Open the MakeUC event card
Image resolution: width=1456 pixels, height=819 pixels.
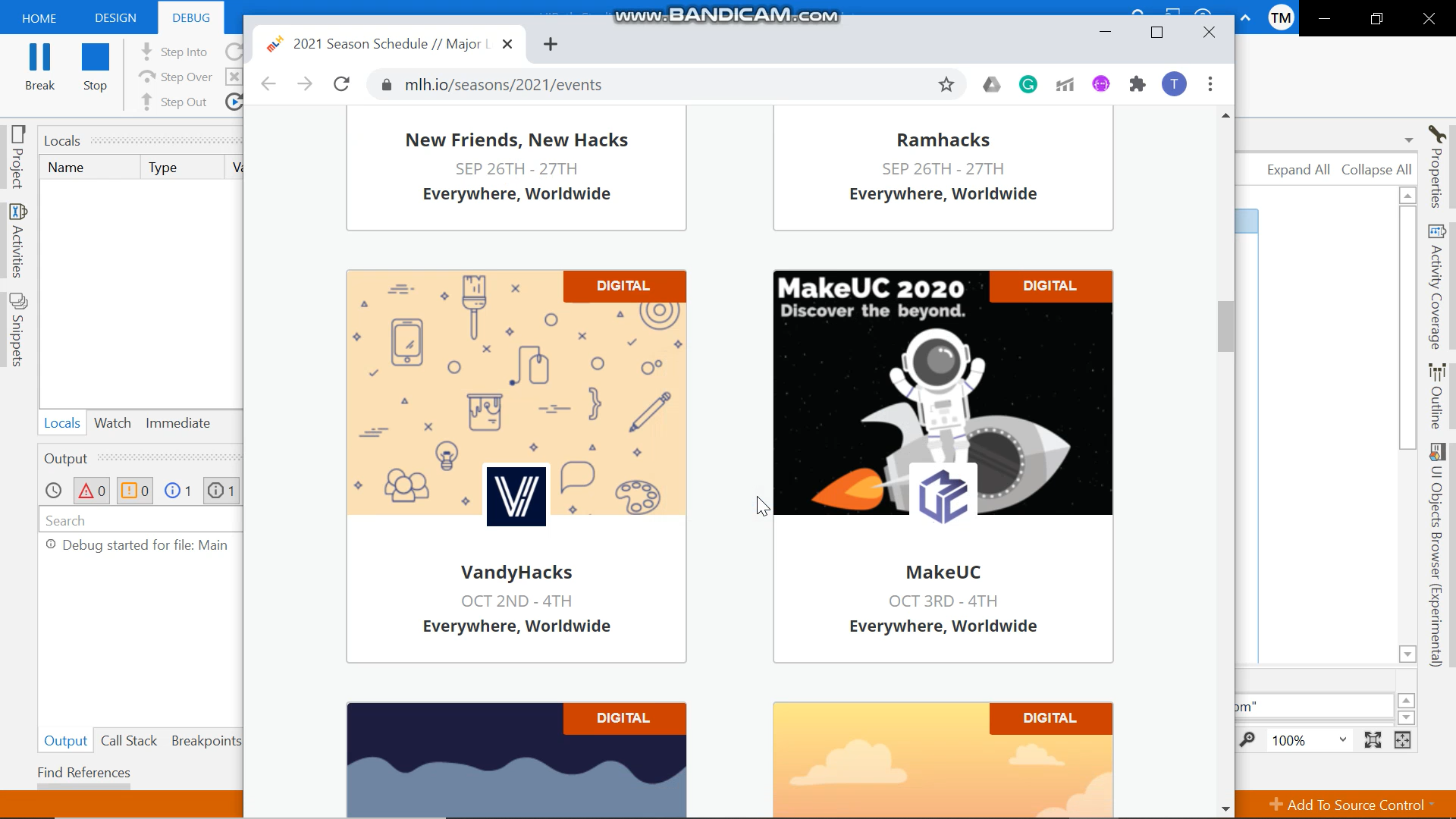coord(943,573)
